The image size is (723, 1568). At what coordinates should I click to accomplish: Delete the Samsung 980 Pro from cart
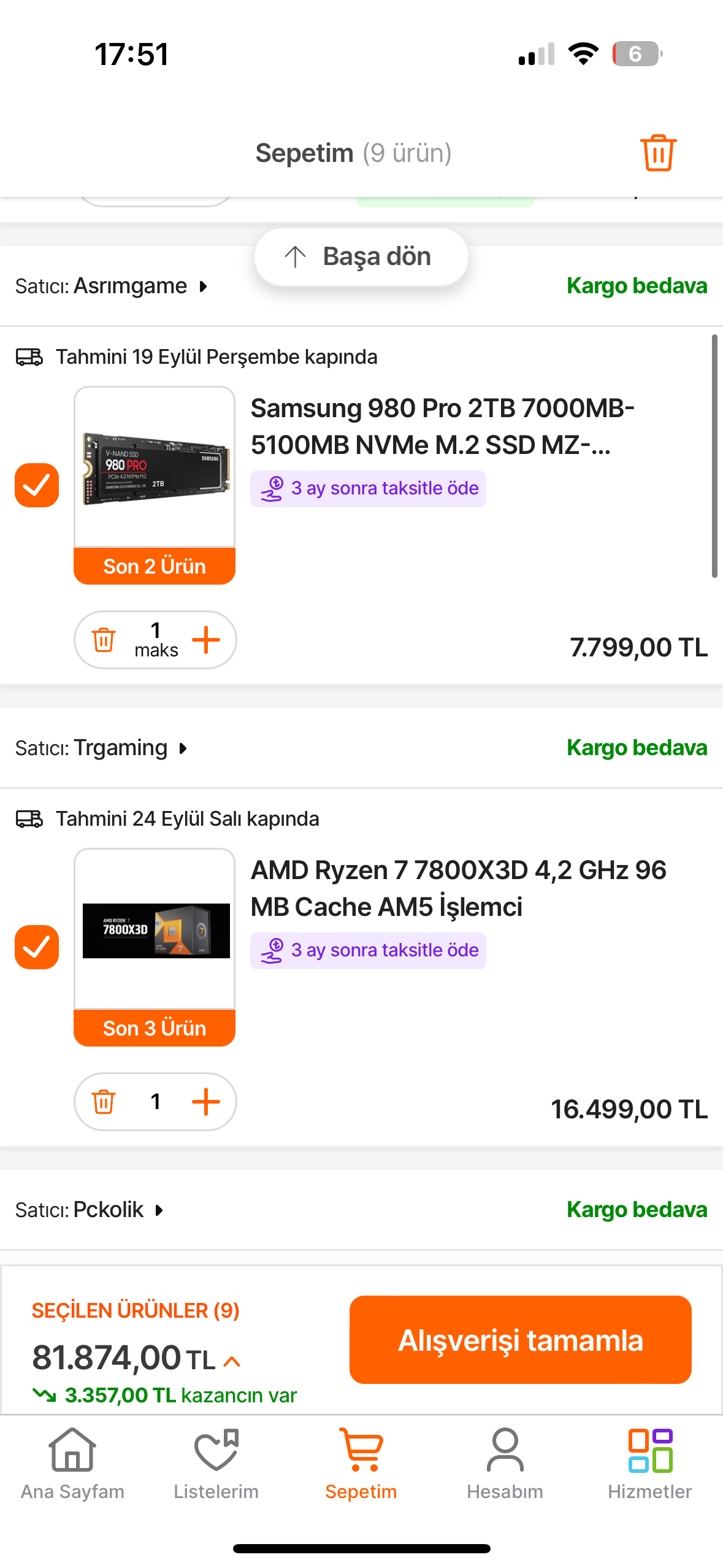click(x=104, y=640)
